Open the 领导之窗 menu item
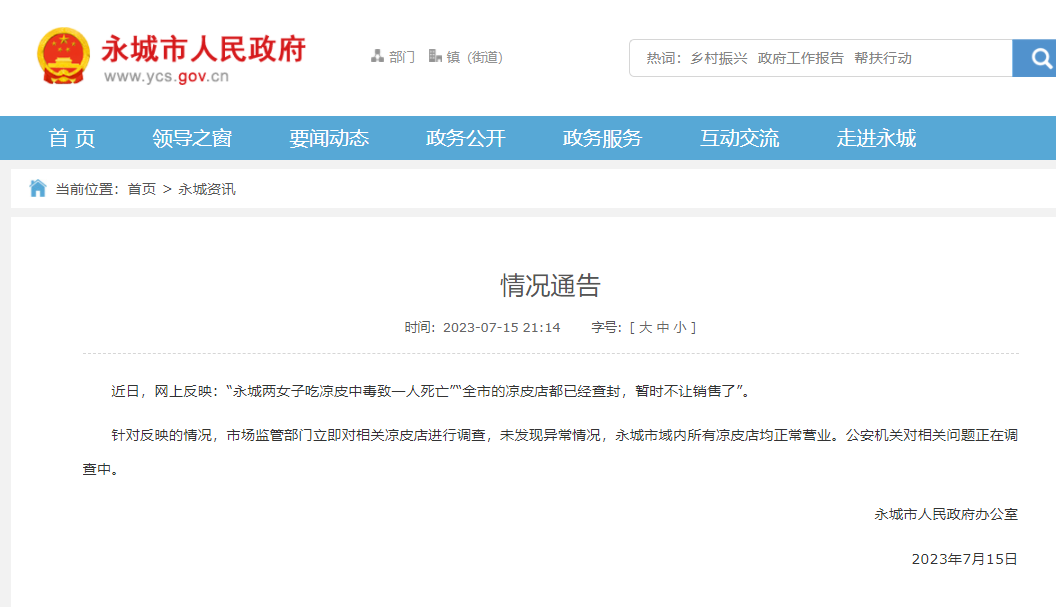This screenshot has width=1056, height=607. pos(195,138)
